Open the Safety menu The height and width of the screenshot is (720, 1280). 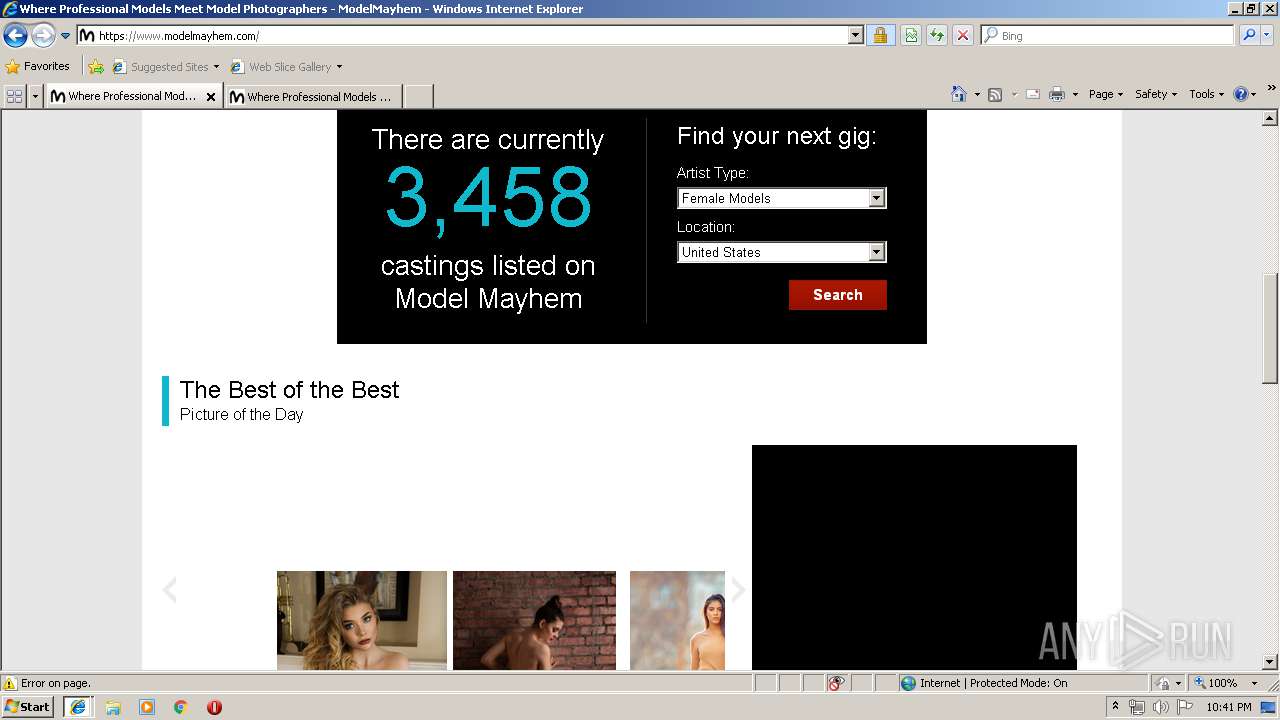(x=1156, y=94)
